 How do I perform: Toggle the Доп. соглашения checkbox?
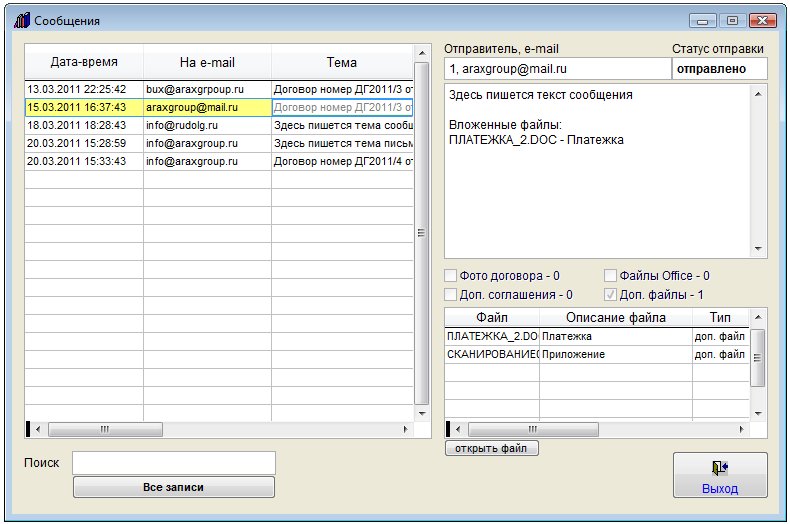(x=451, y=295)
